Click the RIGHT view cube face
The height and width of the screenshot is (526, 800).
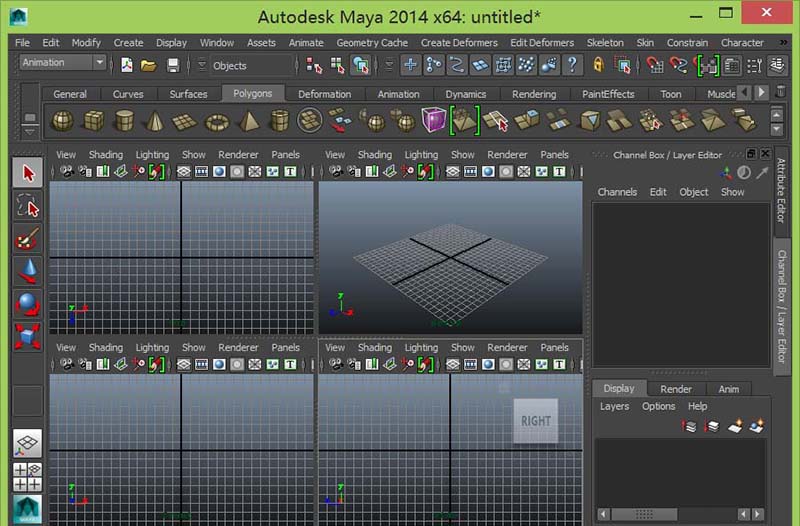click(536, 421)
